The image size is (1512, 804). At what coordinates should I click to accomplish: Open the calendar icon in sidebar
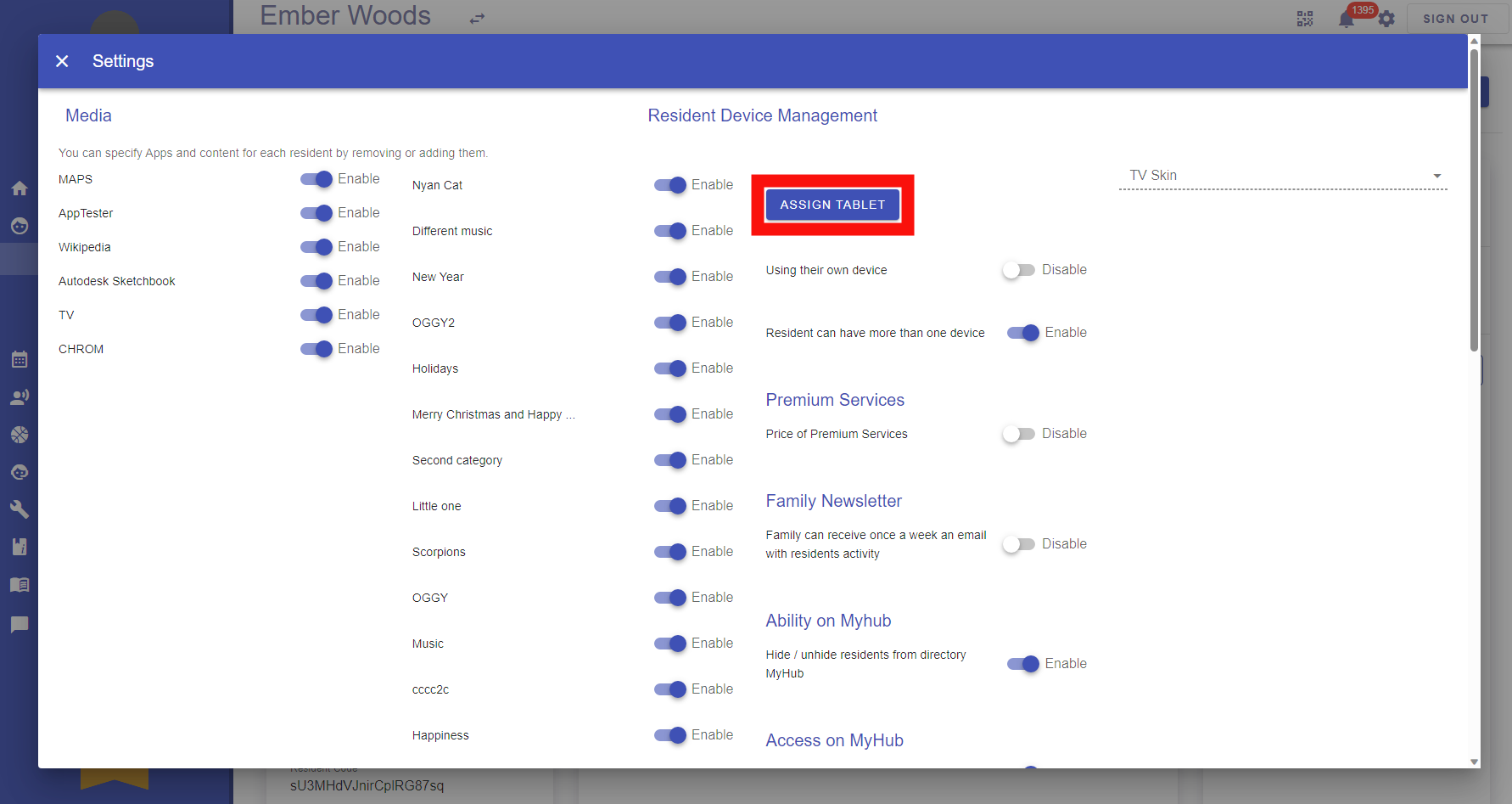(x=20, y=360)
